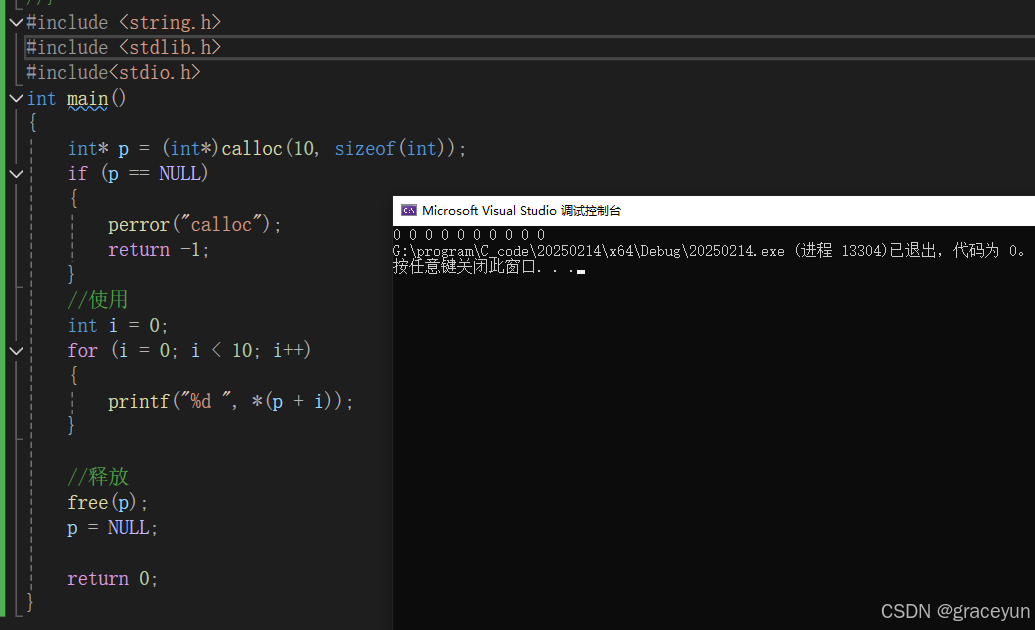Collapse the for loop block fold arrow
Viewport: 1035px width, 630px height.
(x=17, y=351)
